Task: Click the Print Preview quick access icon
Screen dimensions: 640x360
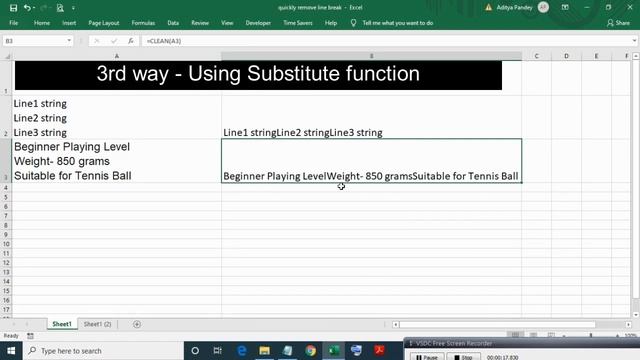Action: pyautogui.click(x=60, y=8)
